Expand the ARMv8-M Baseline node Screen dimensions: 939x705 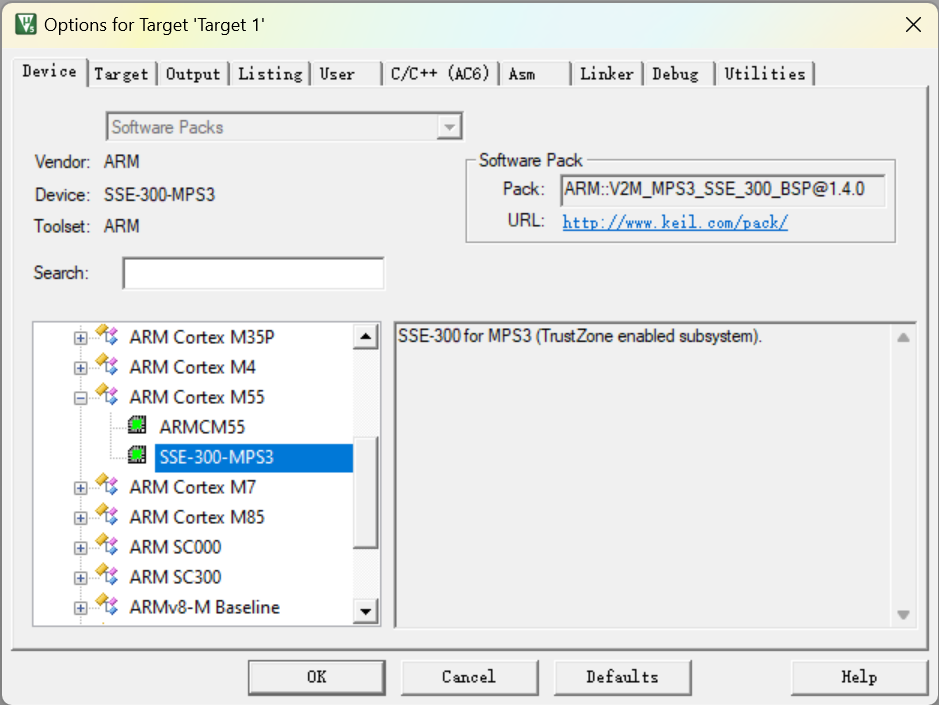pyautogui.click(x=80, y=608)
